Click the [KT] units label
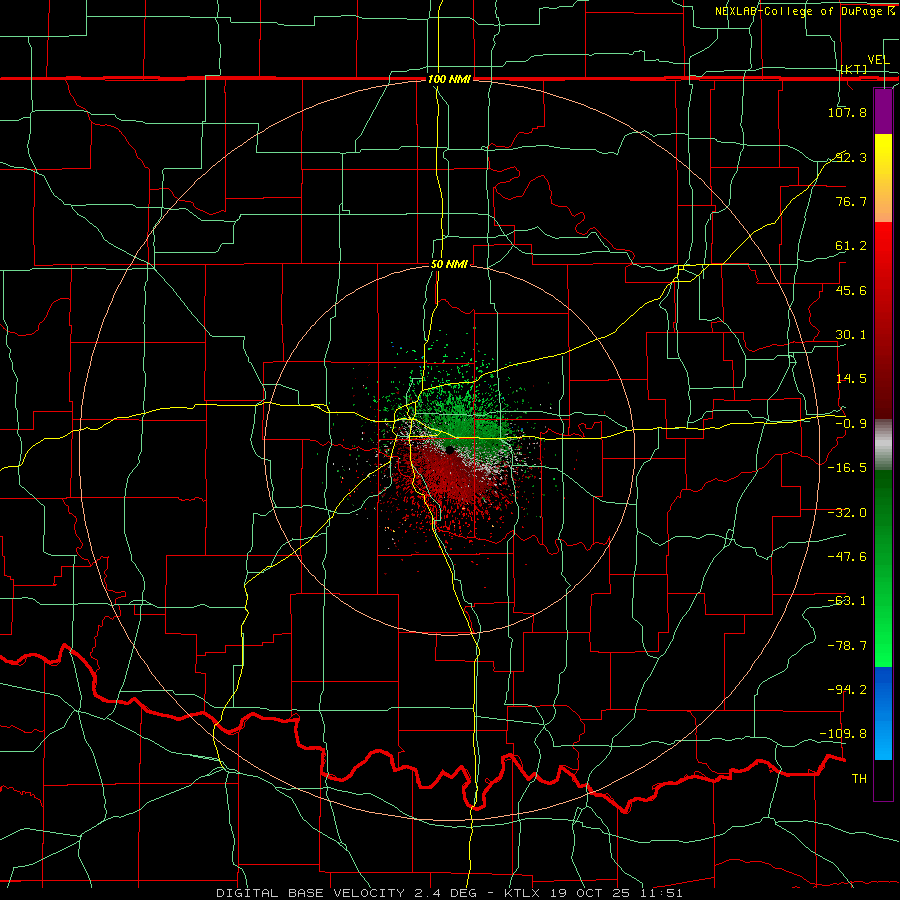Image resolution: width=900 pixels, height=900 pixels. 854,70
